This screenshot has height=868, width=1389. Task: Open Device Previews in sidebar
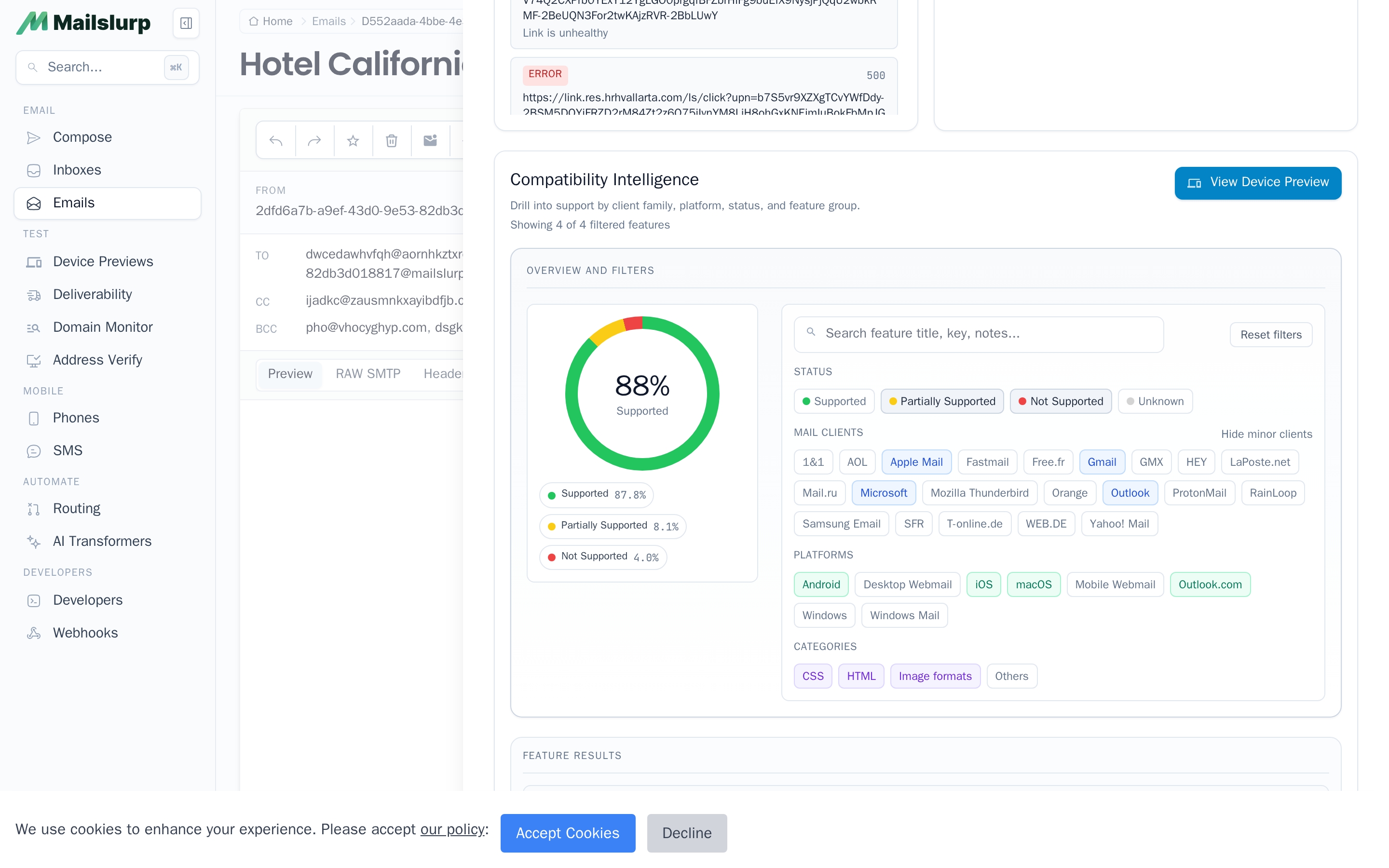click(x=103, y=262)
